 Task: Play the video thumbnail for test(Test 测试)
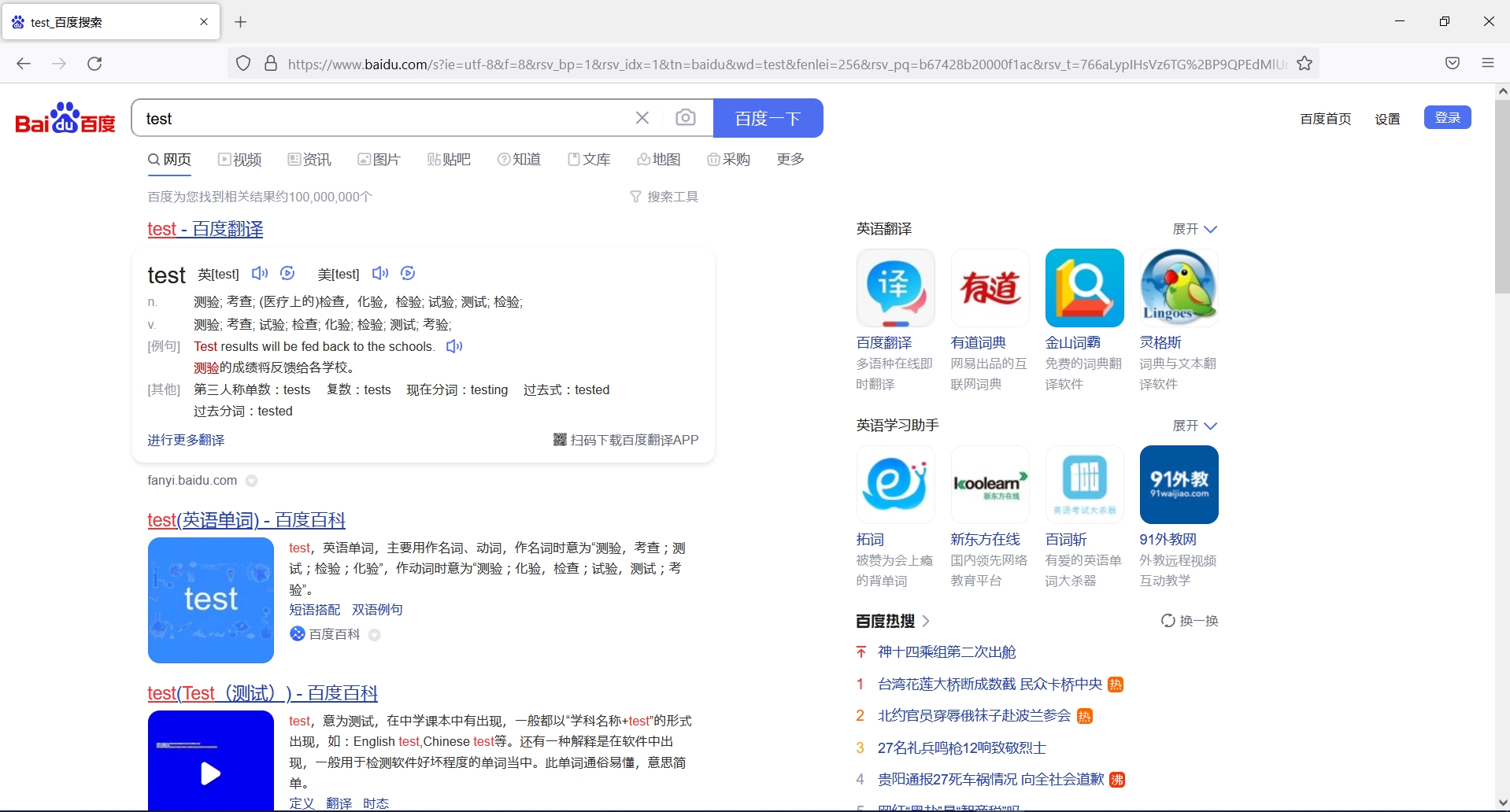[210, 773]
